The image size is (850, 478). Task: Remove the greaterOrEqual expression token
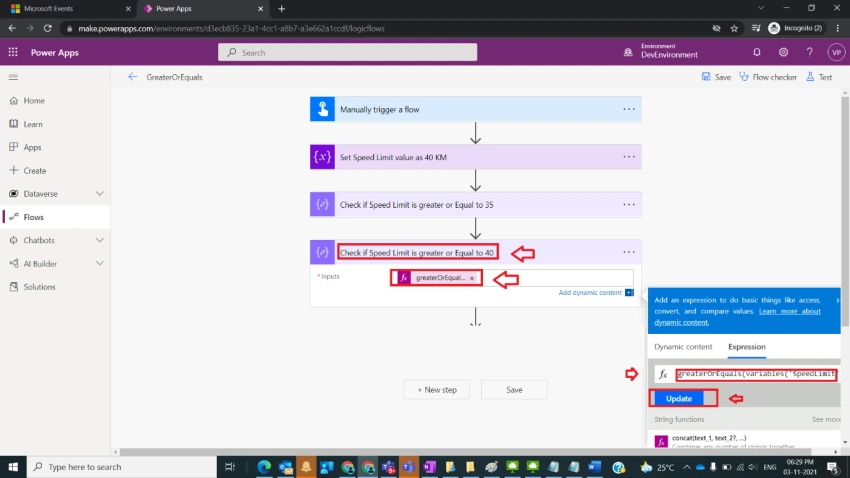click(472, 278)
